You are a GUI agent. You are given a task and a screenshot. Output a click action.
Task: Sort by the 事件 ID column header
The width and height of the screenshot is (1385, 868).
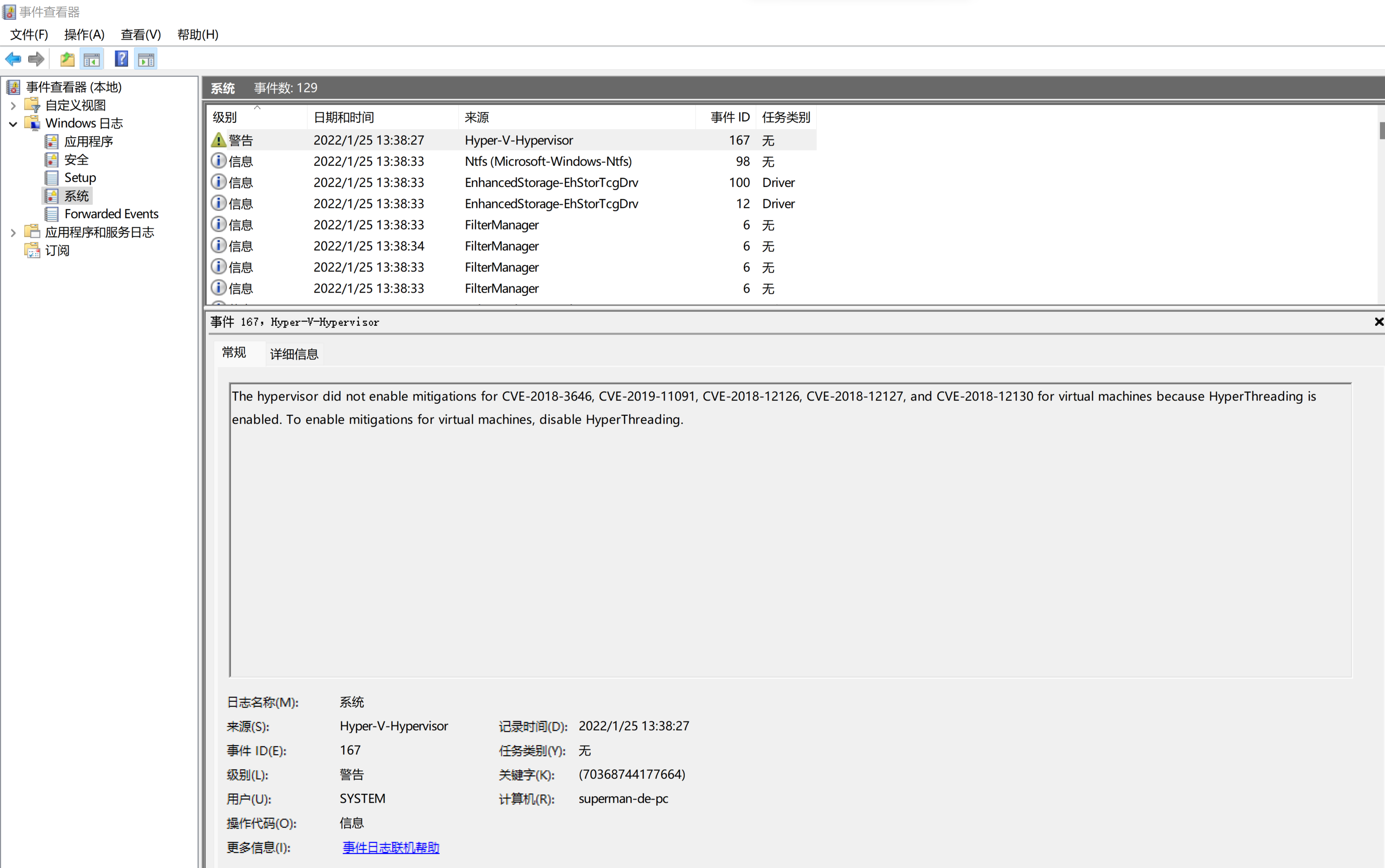click(x=729, y=117)
